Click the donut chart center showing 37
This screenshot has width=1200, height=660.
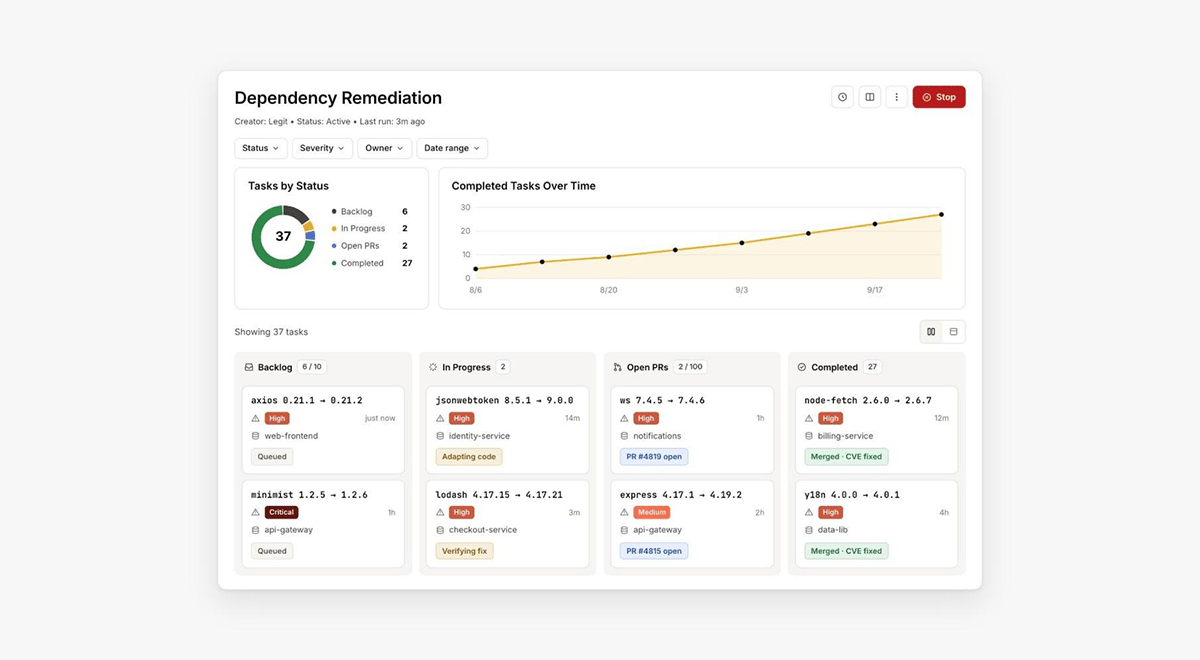283,237
